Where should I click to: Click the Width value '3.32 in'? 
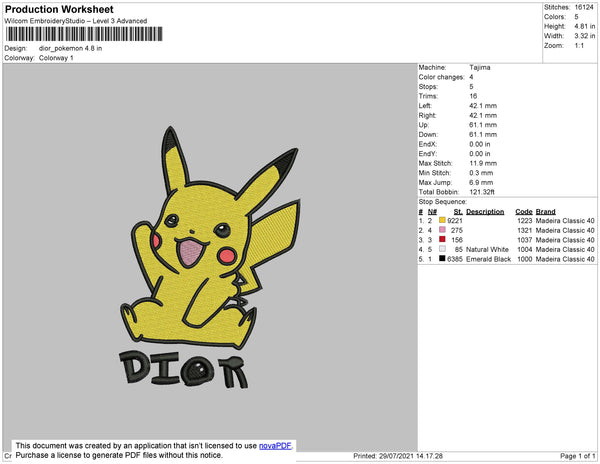[584, 36]
